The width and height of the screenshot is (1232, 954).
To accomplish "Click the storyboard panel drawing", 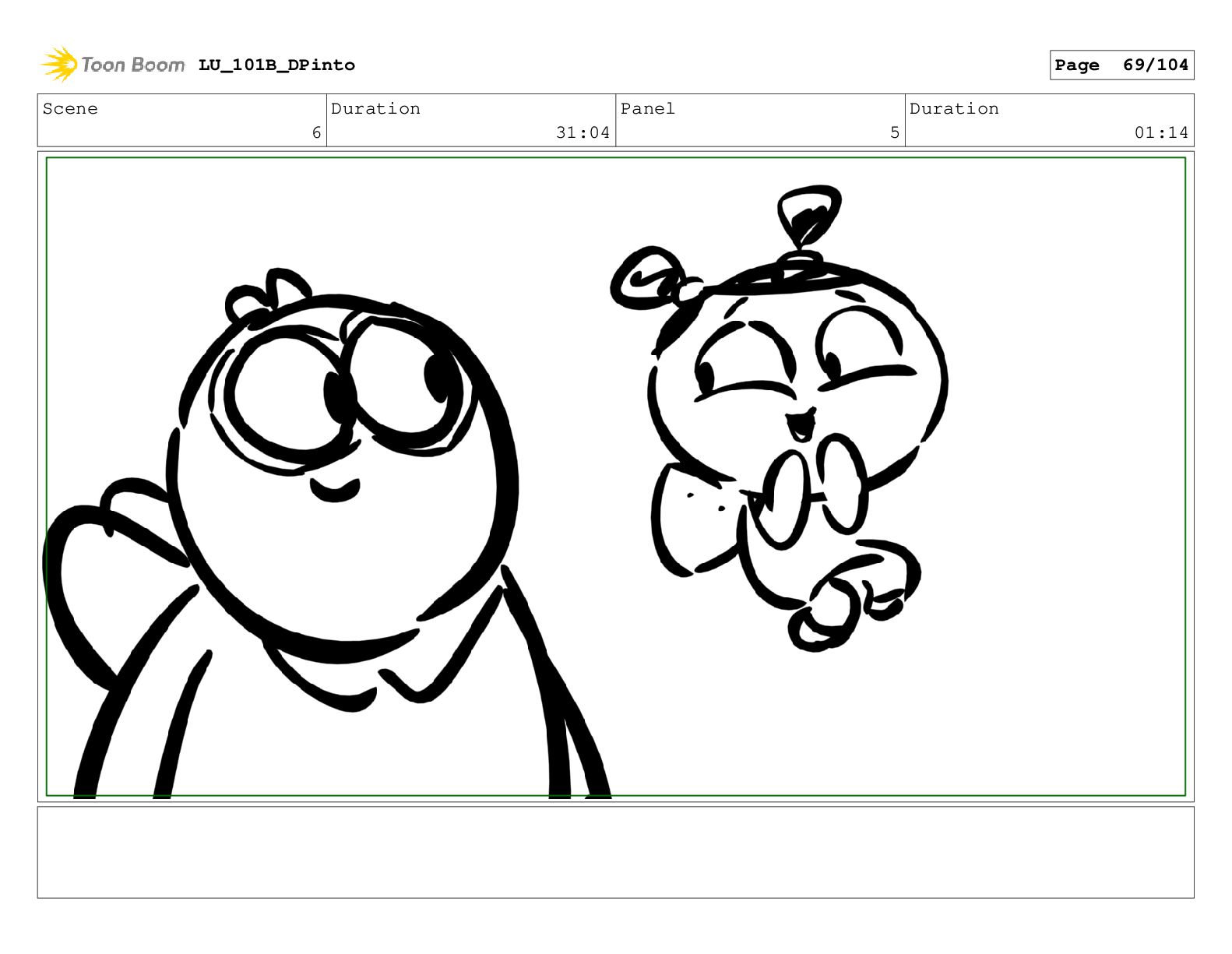I will (616, 477).
